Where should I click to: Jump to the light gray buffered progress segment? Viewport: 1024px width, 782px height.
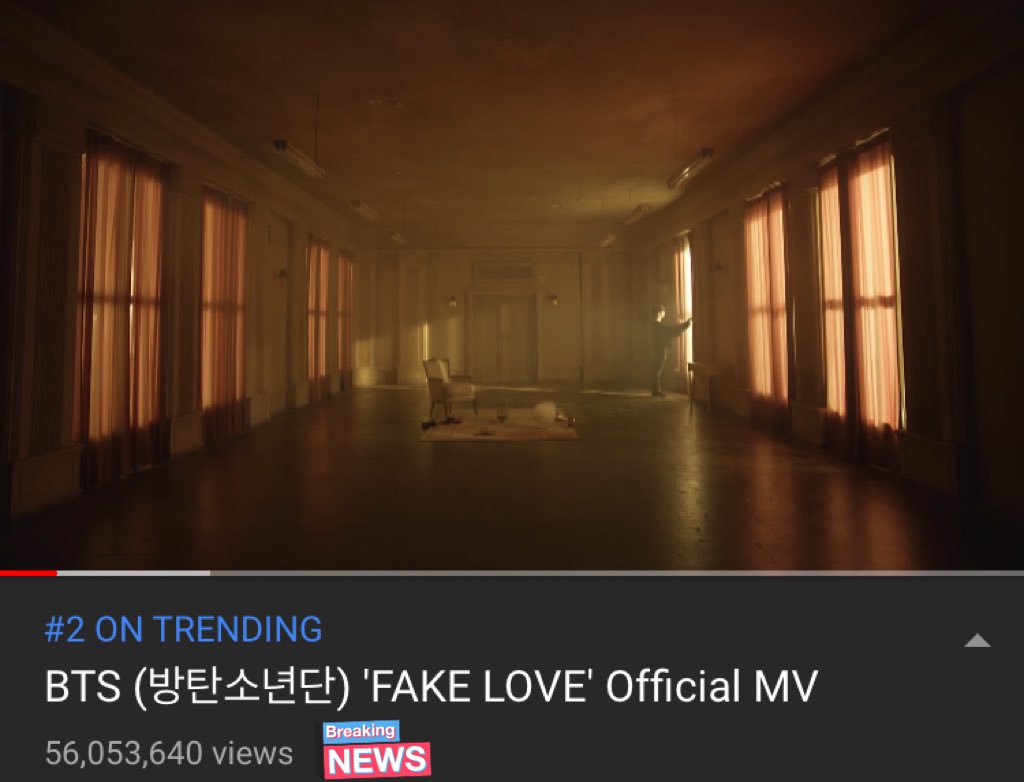coord(133,573)
